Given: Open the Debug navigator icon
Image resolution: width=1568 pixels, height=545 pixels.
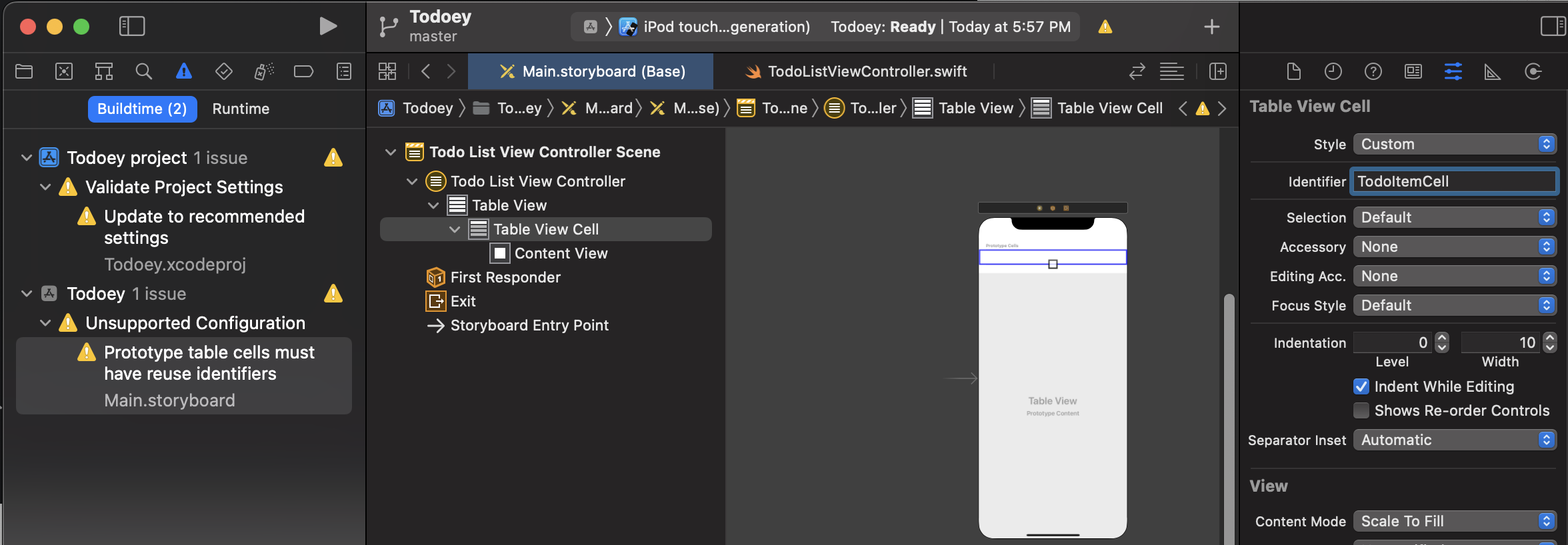Looking at the screenshot, I should 264,71.
